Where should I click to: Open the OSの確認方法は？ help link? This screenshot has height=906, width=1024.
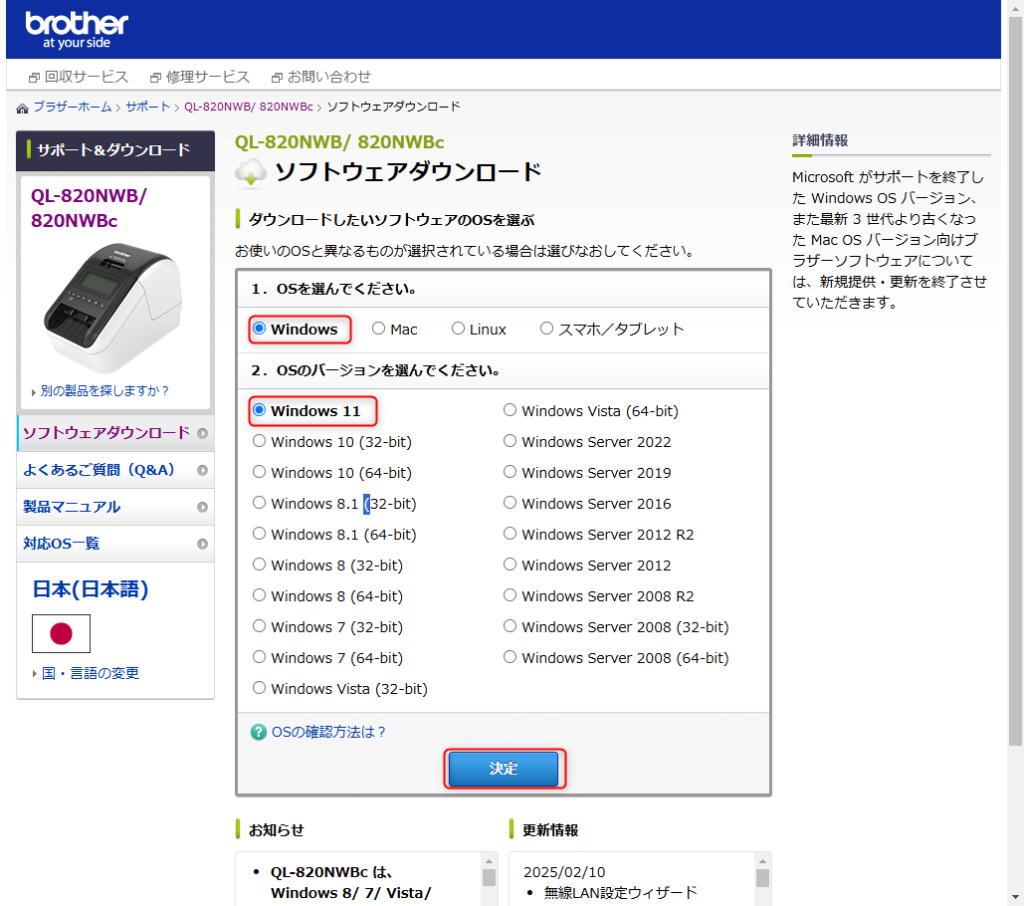click(328, 732)
